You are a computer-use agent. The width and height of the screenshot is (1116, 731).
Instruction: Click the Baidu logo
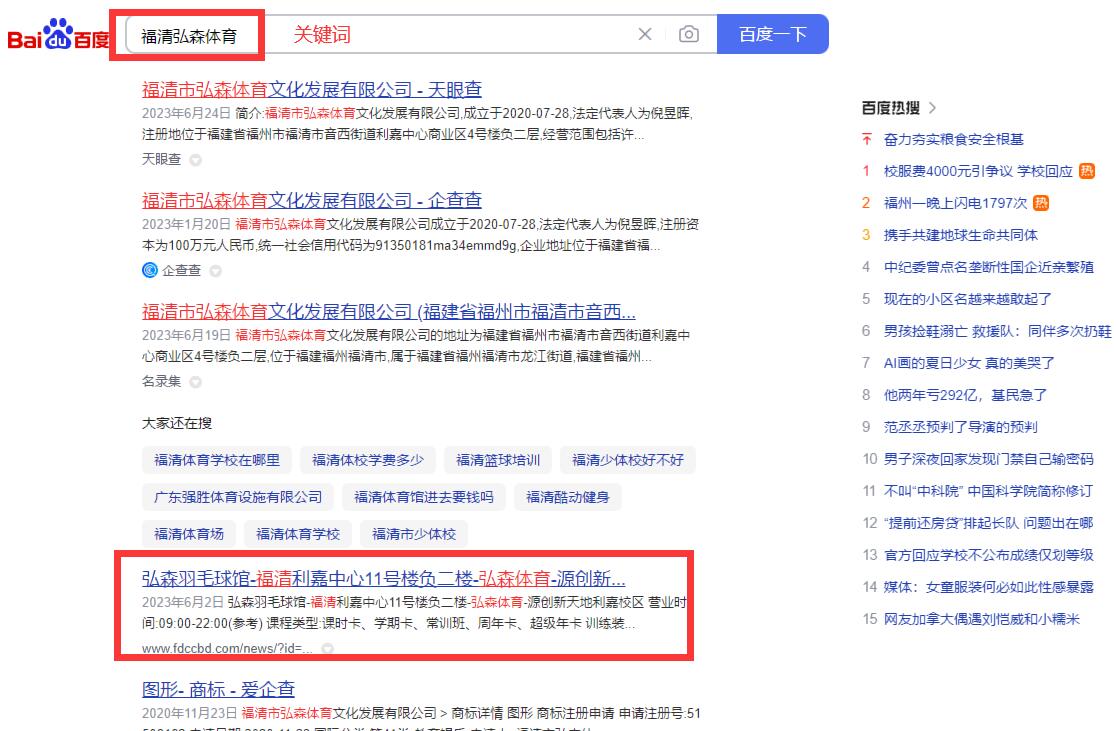(x=58, y=34)
